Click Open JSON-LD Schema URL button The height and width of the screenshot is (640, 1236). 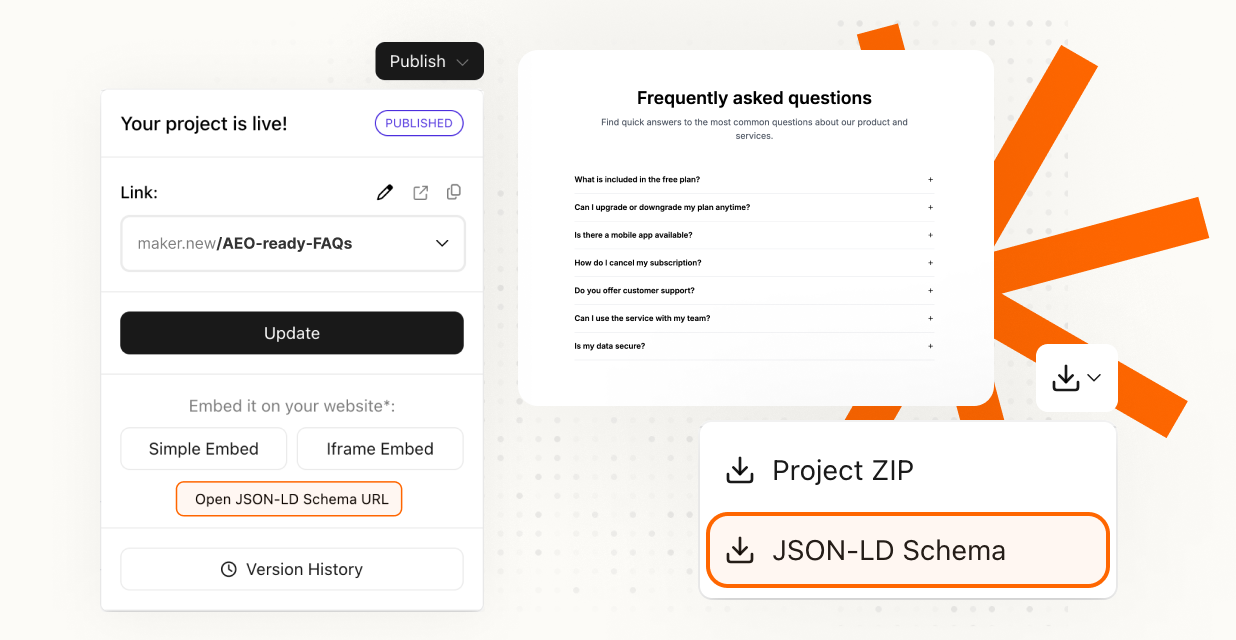289,499
